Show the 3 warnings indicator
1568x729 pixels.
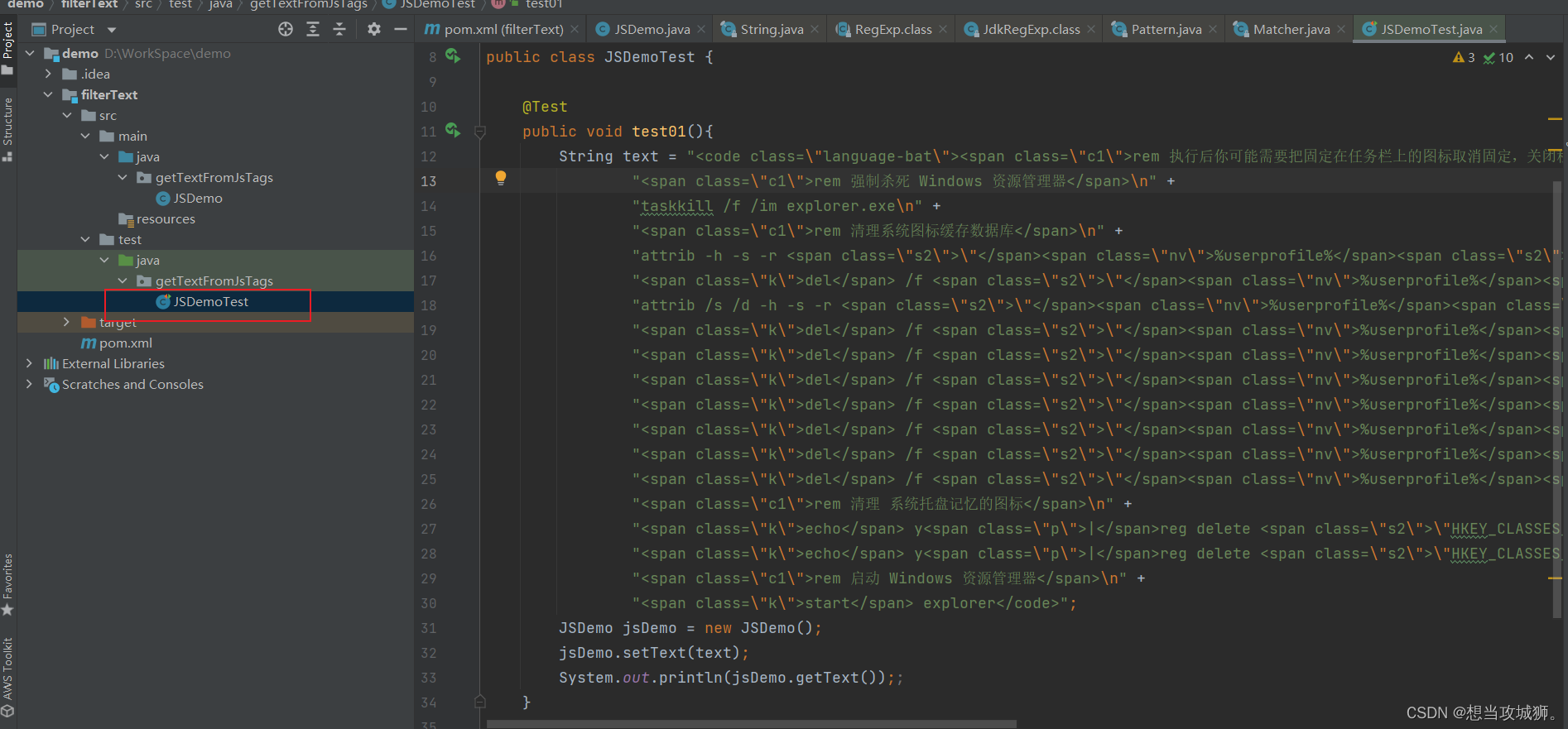[1464, 57]
